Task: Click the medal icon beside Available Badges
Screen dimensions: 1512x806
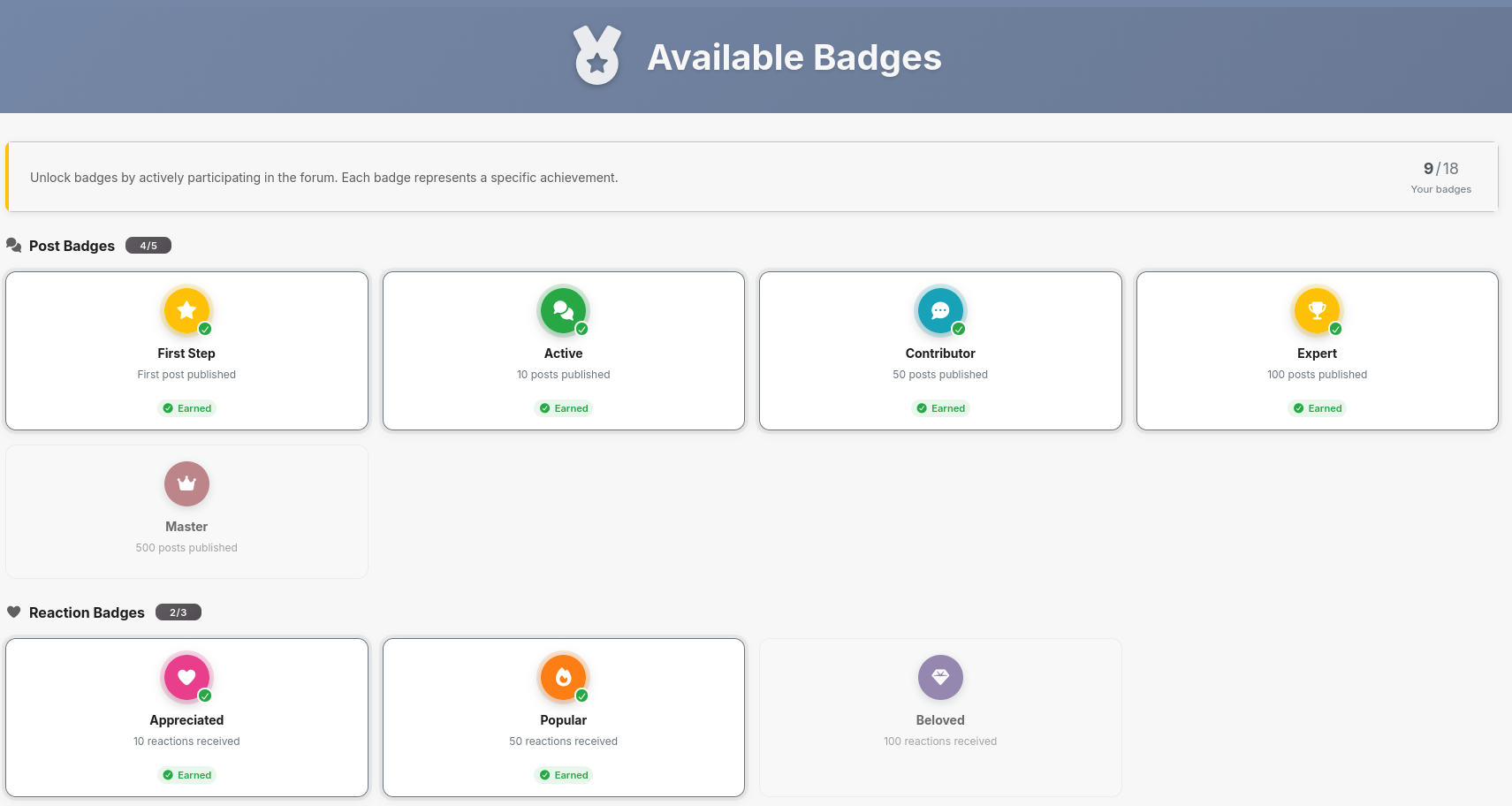Action: (597, 56)
